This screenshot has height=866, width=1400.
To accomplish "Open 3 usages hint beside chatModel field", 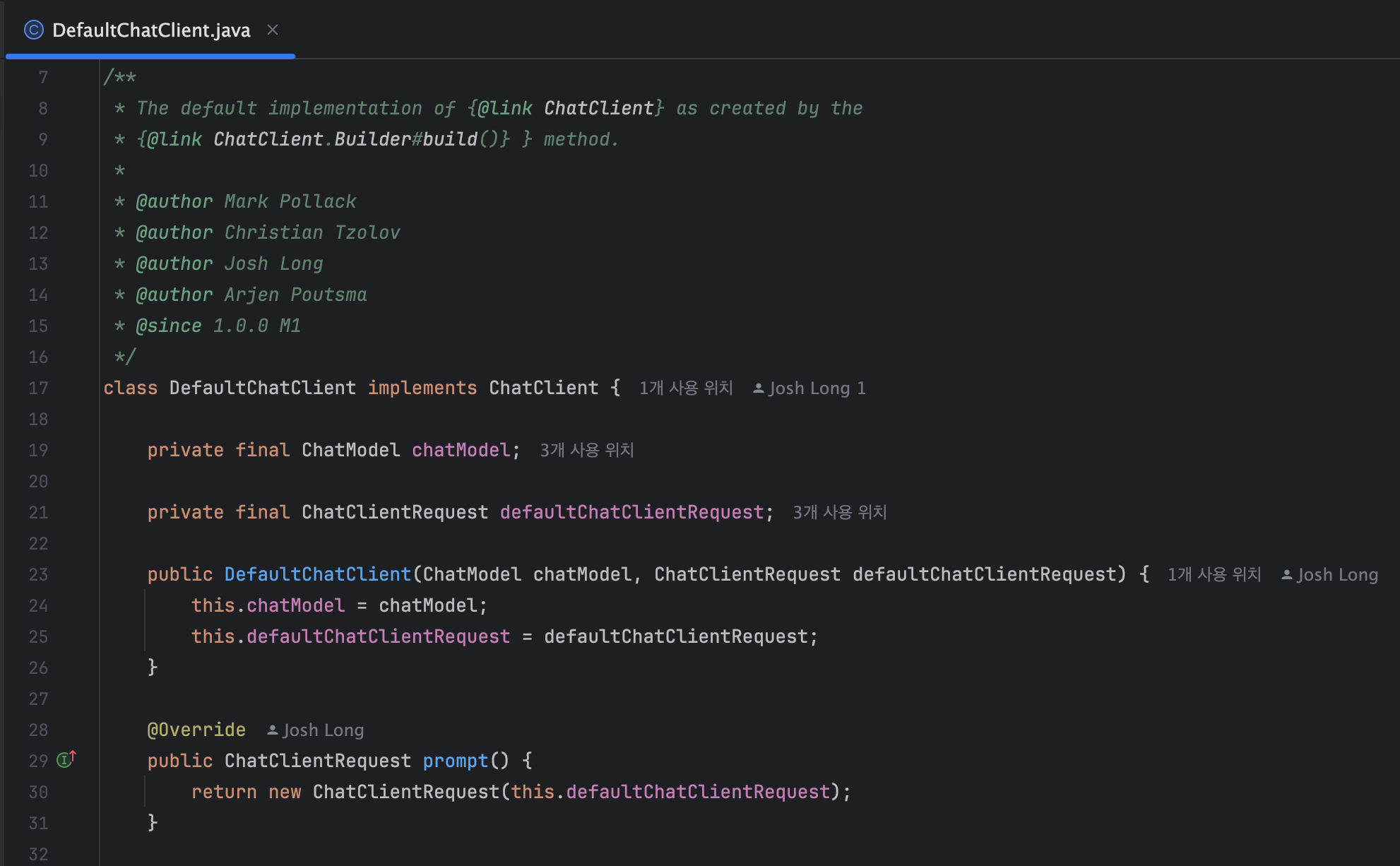I will pyautogui.click(x=586, y=451).
